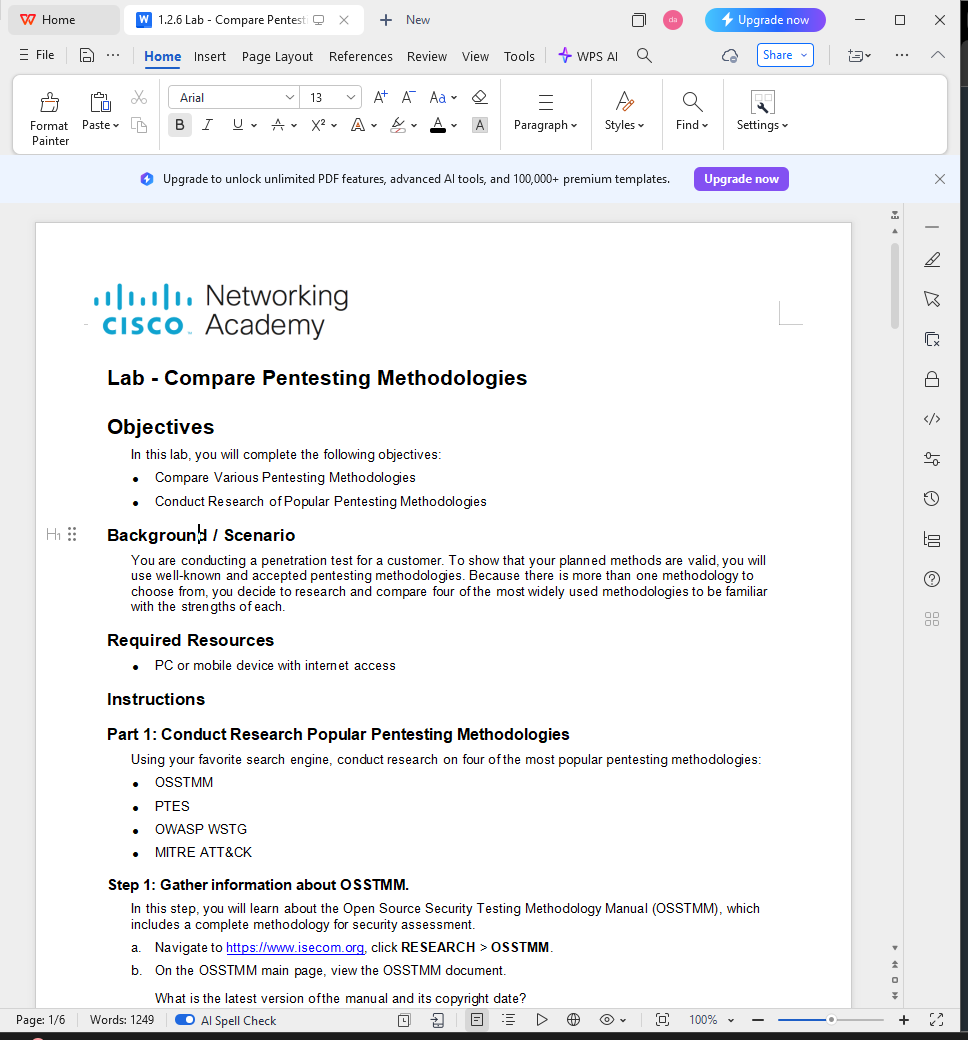This screenshot has width=968, height=1040.
Task: Click the Words: 1249 status entry
Action: 122,1019
